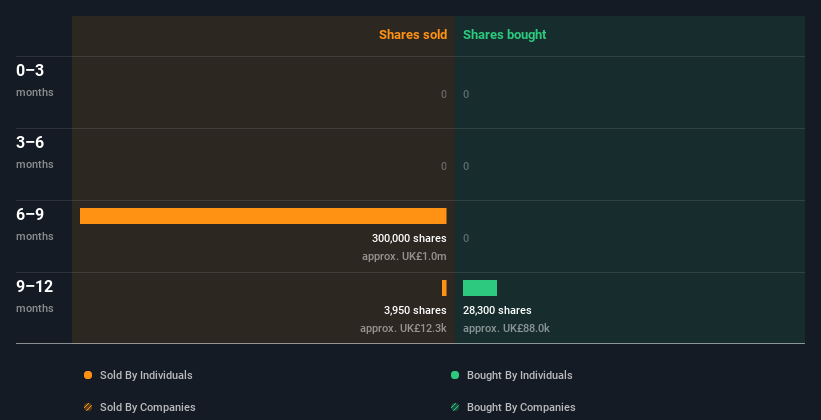Click the sold zero in 0–3 months row
821x420 pixels.
coord(444,94)
